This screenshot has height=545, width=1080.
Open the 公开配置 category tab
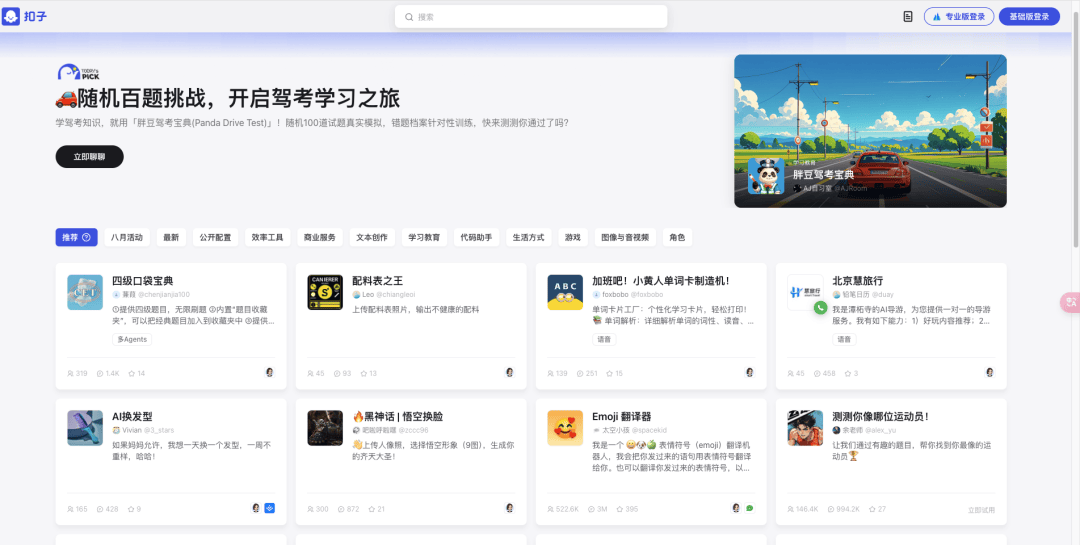pos(216,237)
